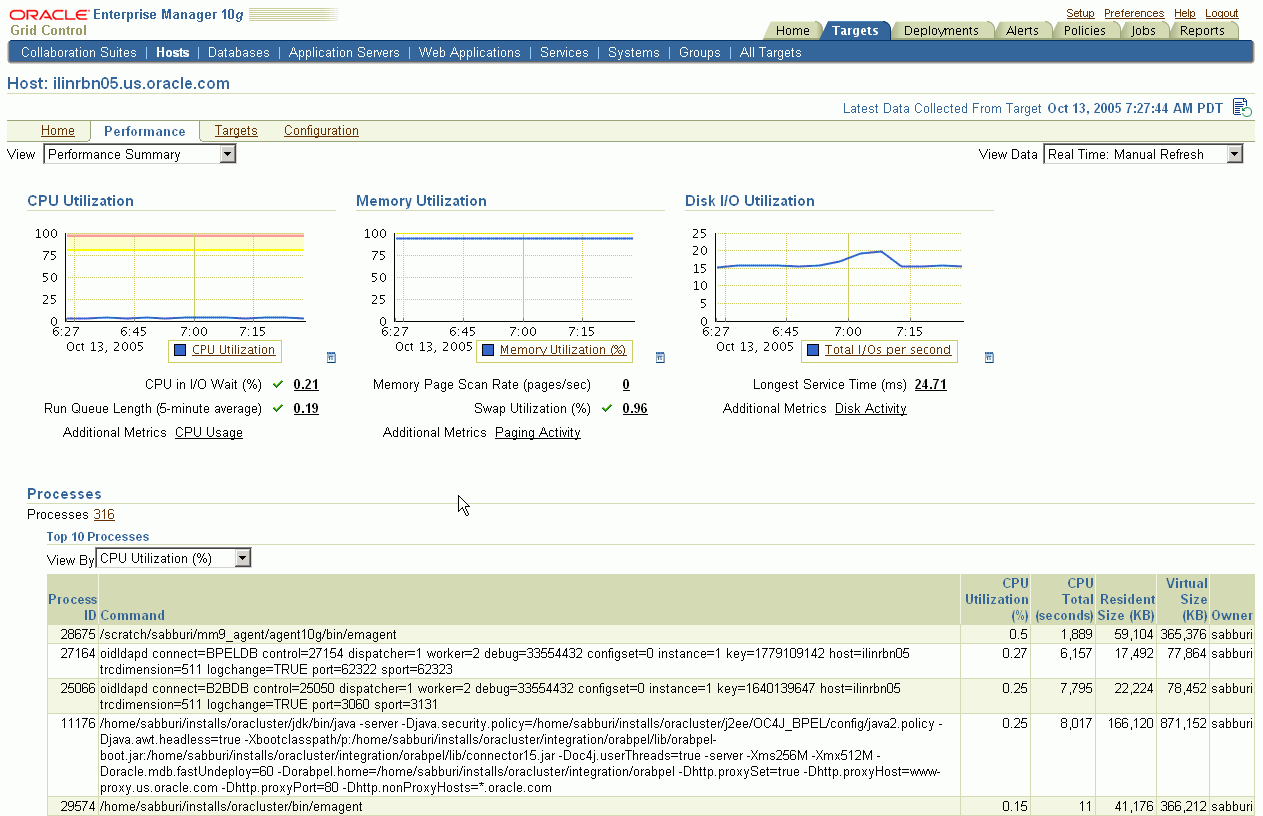Open the Real Time: Manual Refresh dropdown
Viewport: 1263px width, 816px height.
[x=1232, y=153]
